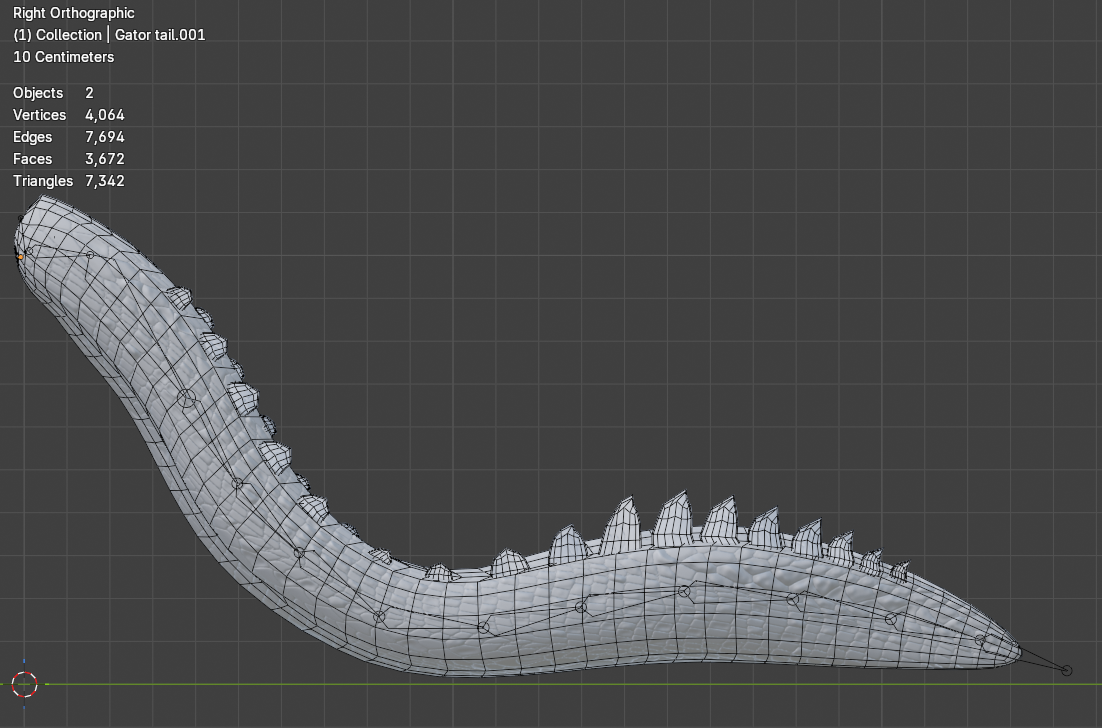
Task: Click the edge count value '7,694'
Action: click(105, 137)
